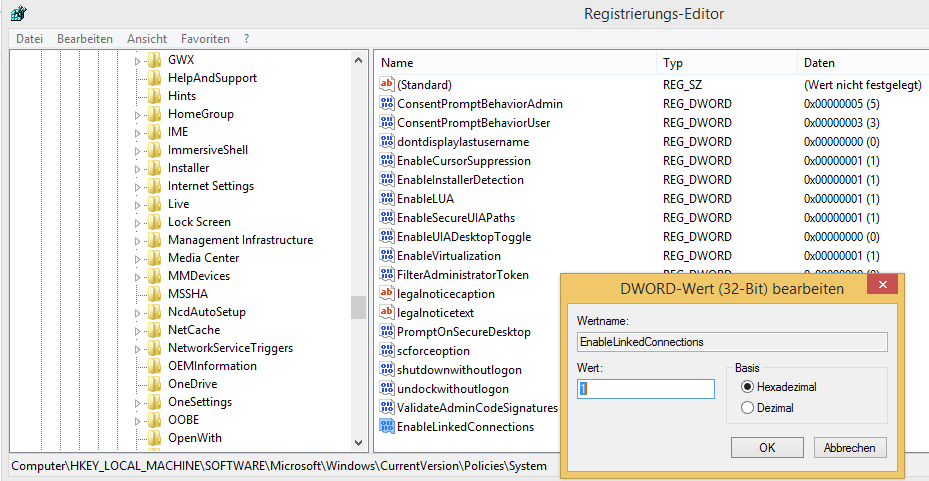This screenshot has height=481, width=929.
Task: Expand the IME tree node
Action: [137, 133]
